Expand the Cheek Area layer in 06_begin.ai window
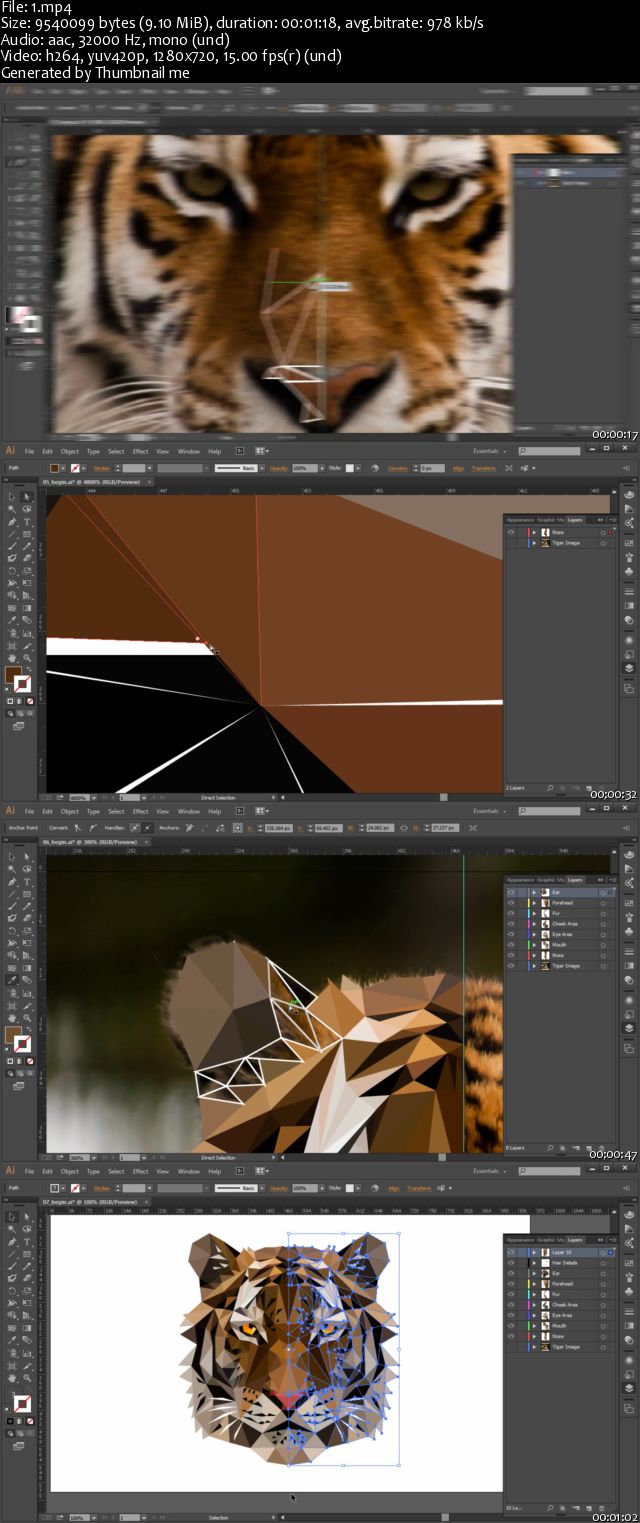640x1523 pixels. (x=534, y=924)
